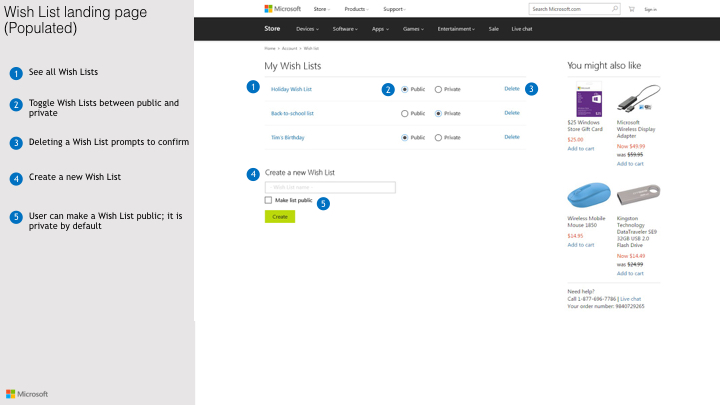Click the Microsoft Wireless Display Adapter title
This screenshot has height=405, width=720.
click(636, 129)
